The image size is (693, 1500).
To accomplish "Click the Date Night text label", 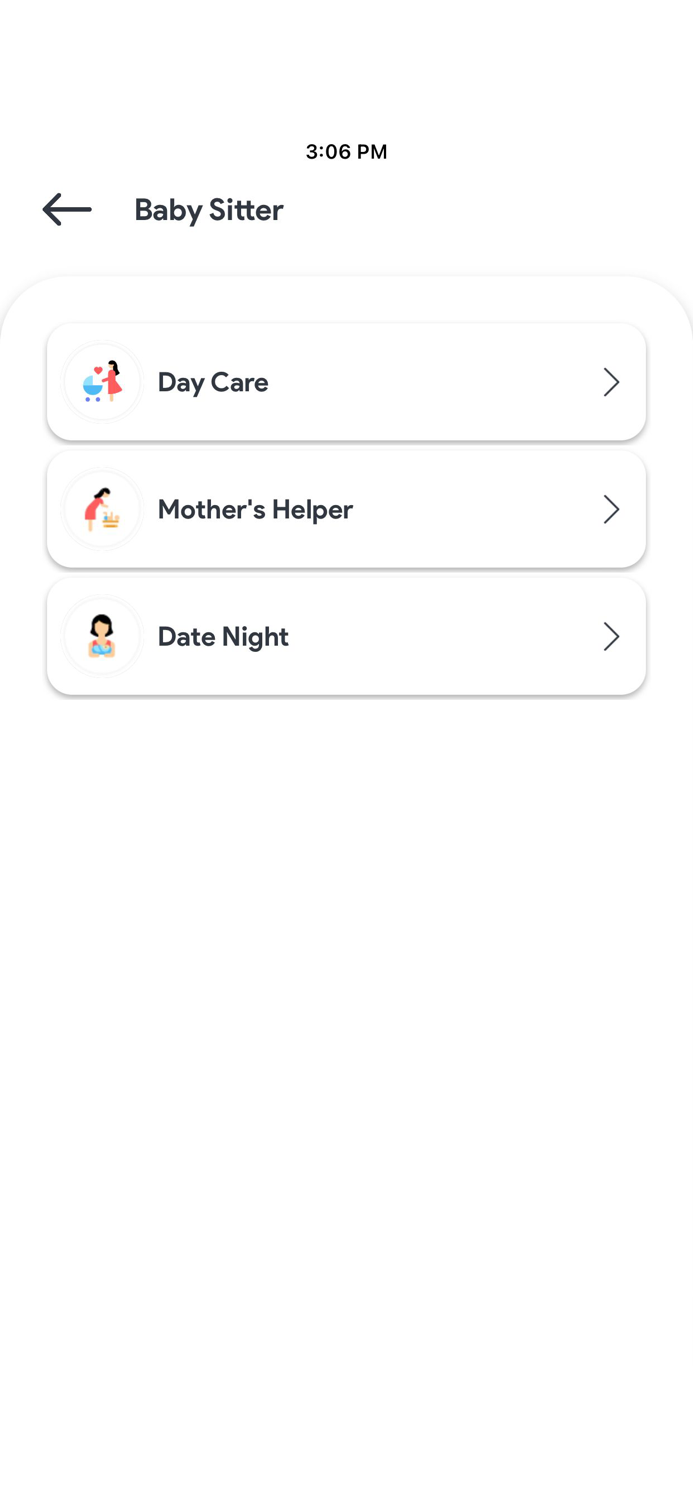I will (223, 636).
